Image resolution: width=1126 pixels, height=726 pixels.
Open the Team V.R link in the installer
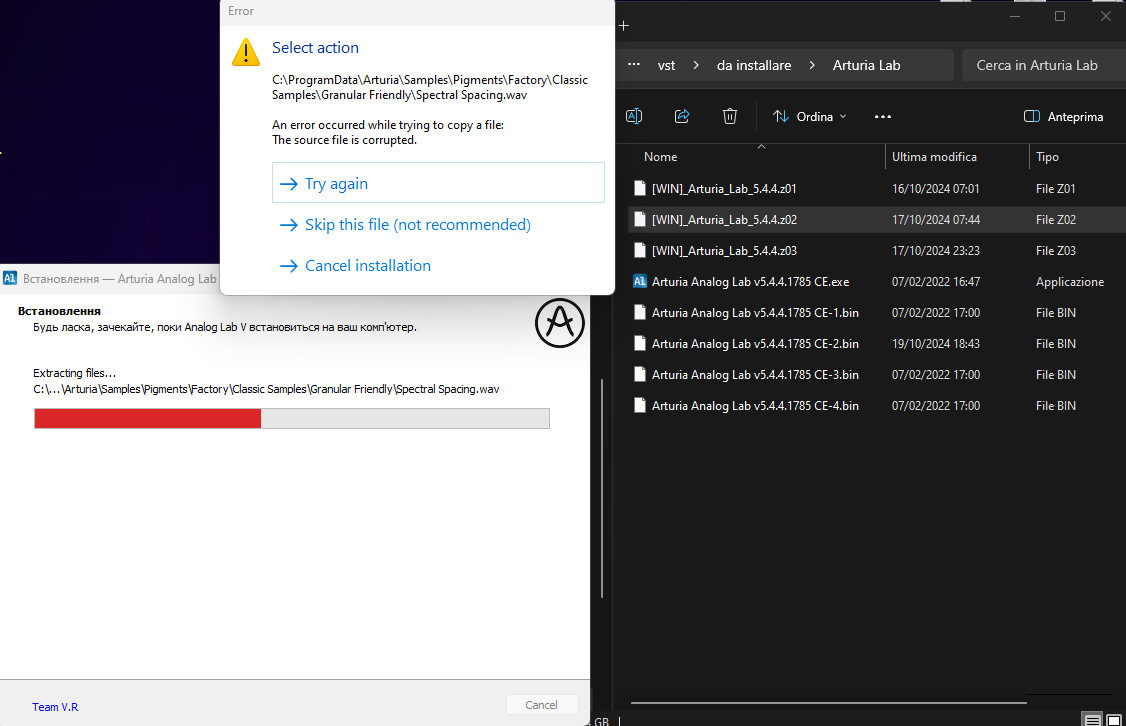(x=55, y=707)
